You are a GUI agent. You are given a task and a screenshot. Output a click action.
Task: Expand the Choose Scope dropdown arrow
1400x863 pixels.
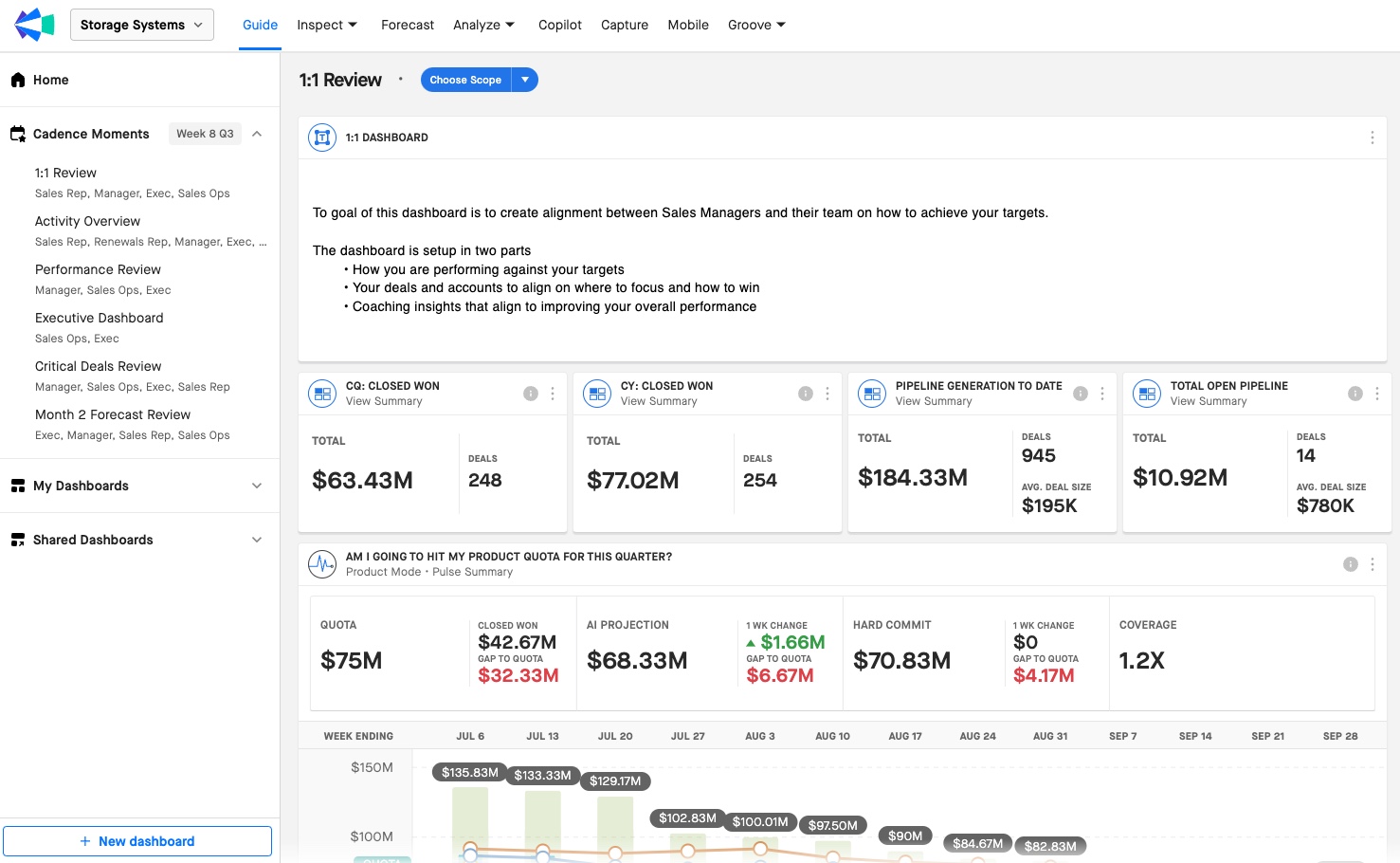[525, 80]
